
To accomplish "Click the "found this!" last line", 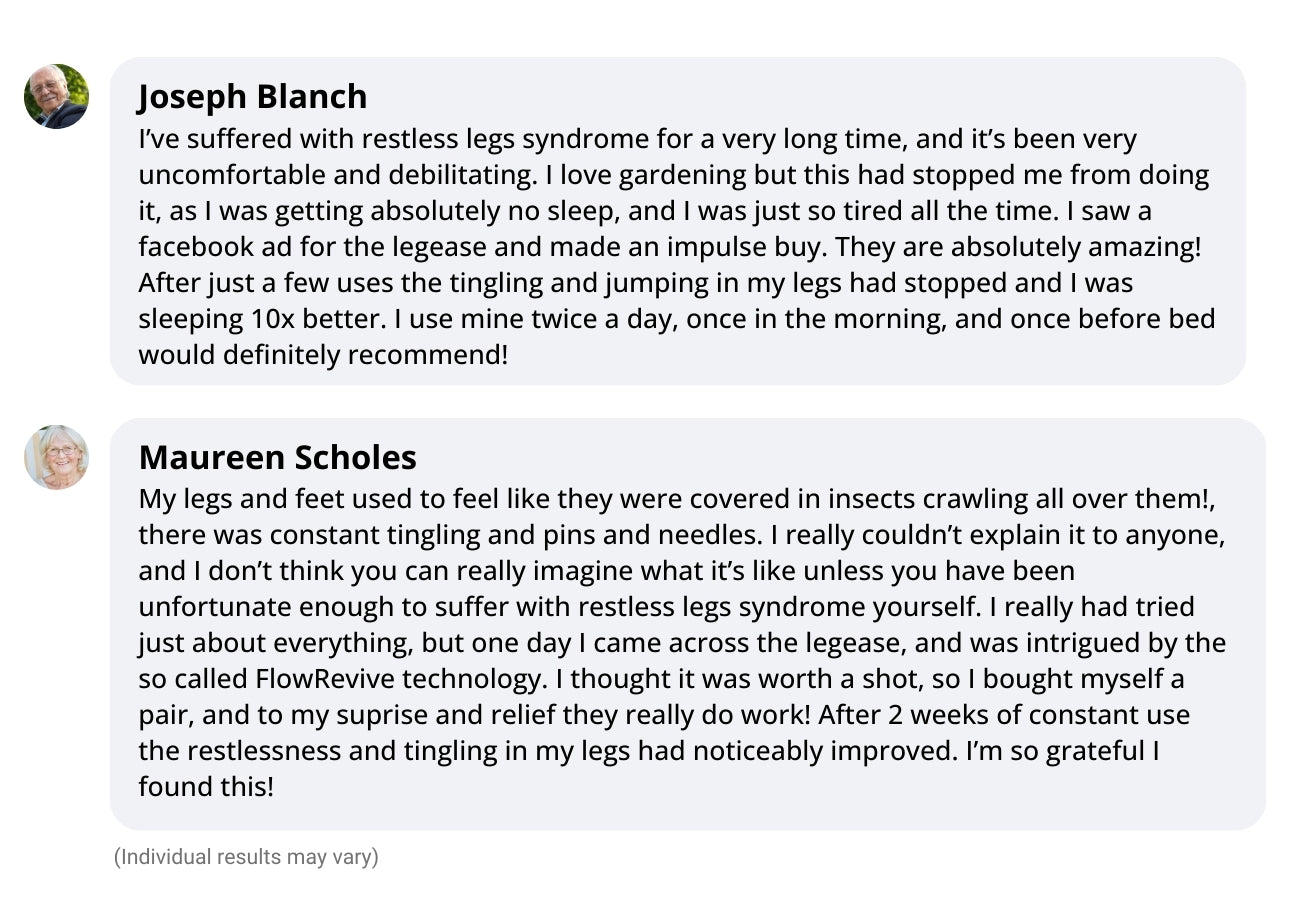I will tap(205, 787).
